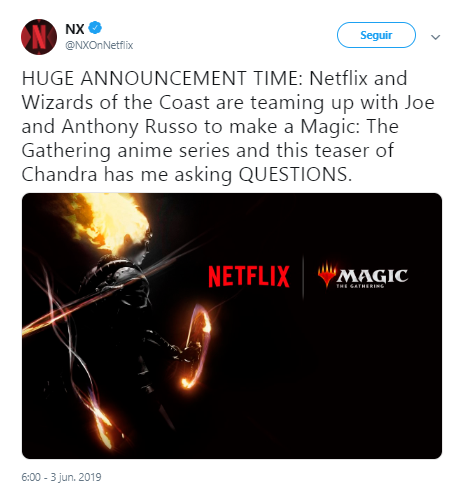Screen dimensions: 460x489
Task: Click the MAGIC wordmark in the image
Action: [x=372, y=275]
